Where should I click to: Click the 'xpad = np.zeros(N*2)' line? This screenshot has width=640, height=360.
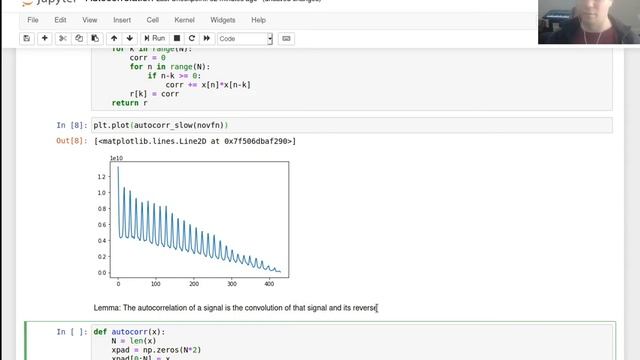point(156,350)
